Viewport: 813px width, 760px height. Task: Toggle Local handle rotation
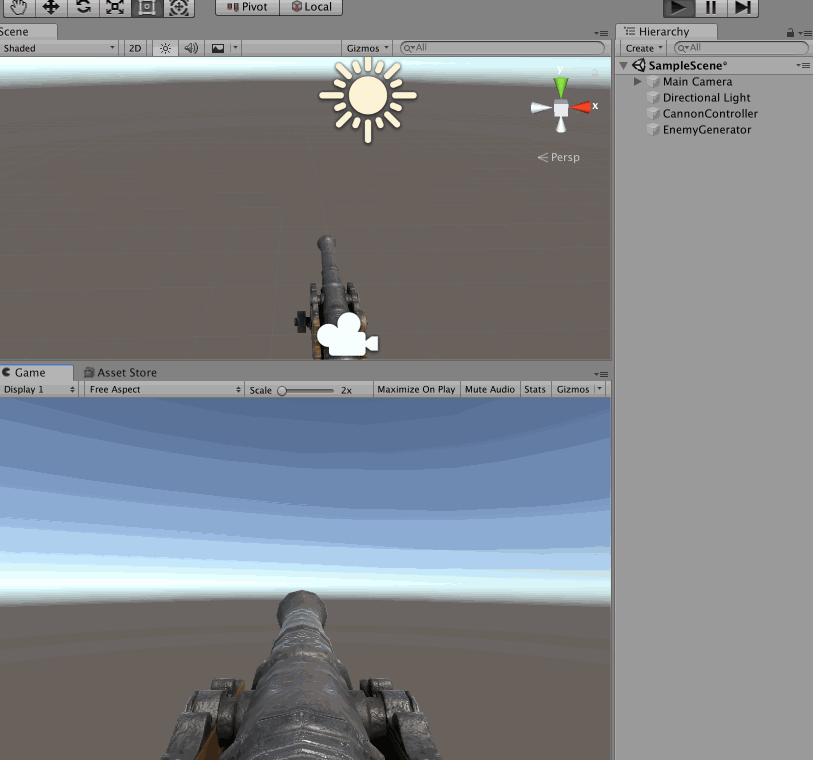click(311, 7)
